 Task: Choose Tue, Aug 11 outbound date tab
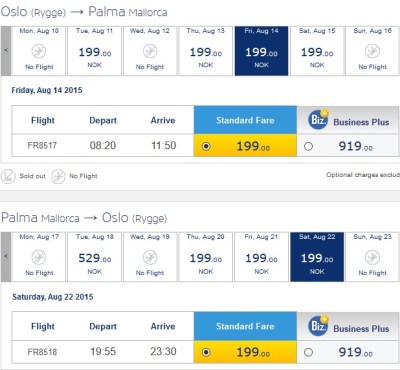tap(95, 51)
